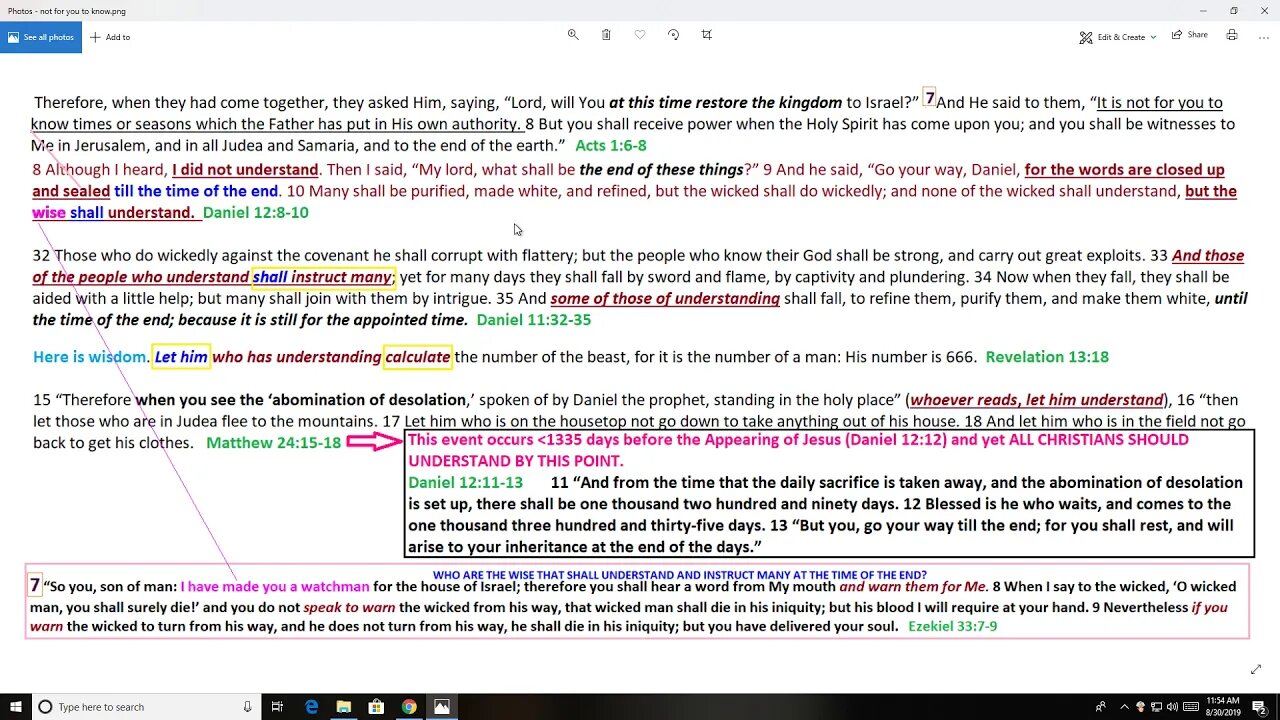Open Task View on the taskbar
The width and height of the screenshot is (1280, 720).
tap(279, 707)
